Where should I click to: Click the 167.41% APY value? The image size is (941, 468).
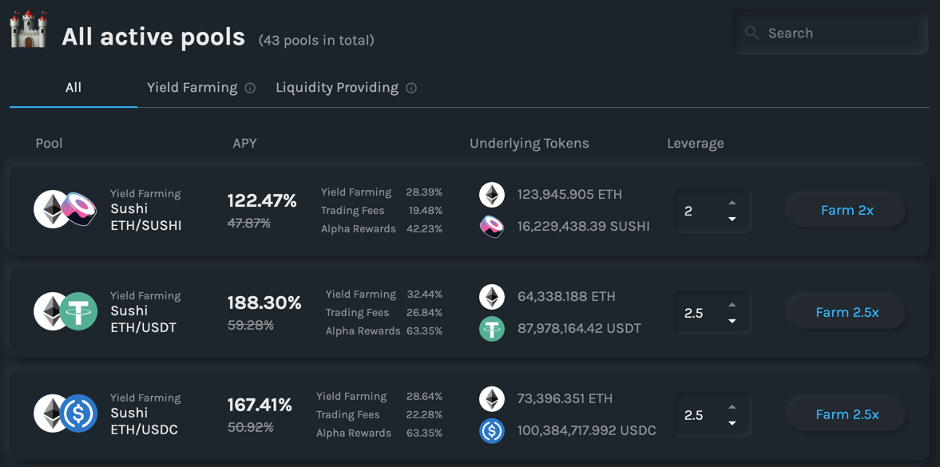[x=259, y=405]
